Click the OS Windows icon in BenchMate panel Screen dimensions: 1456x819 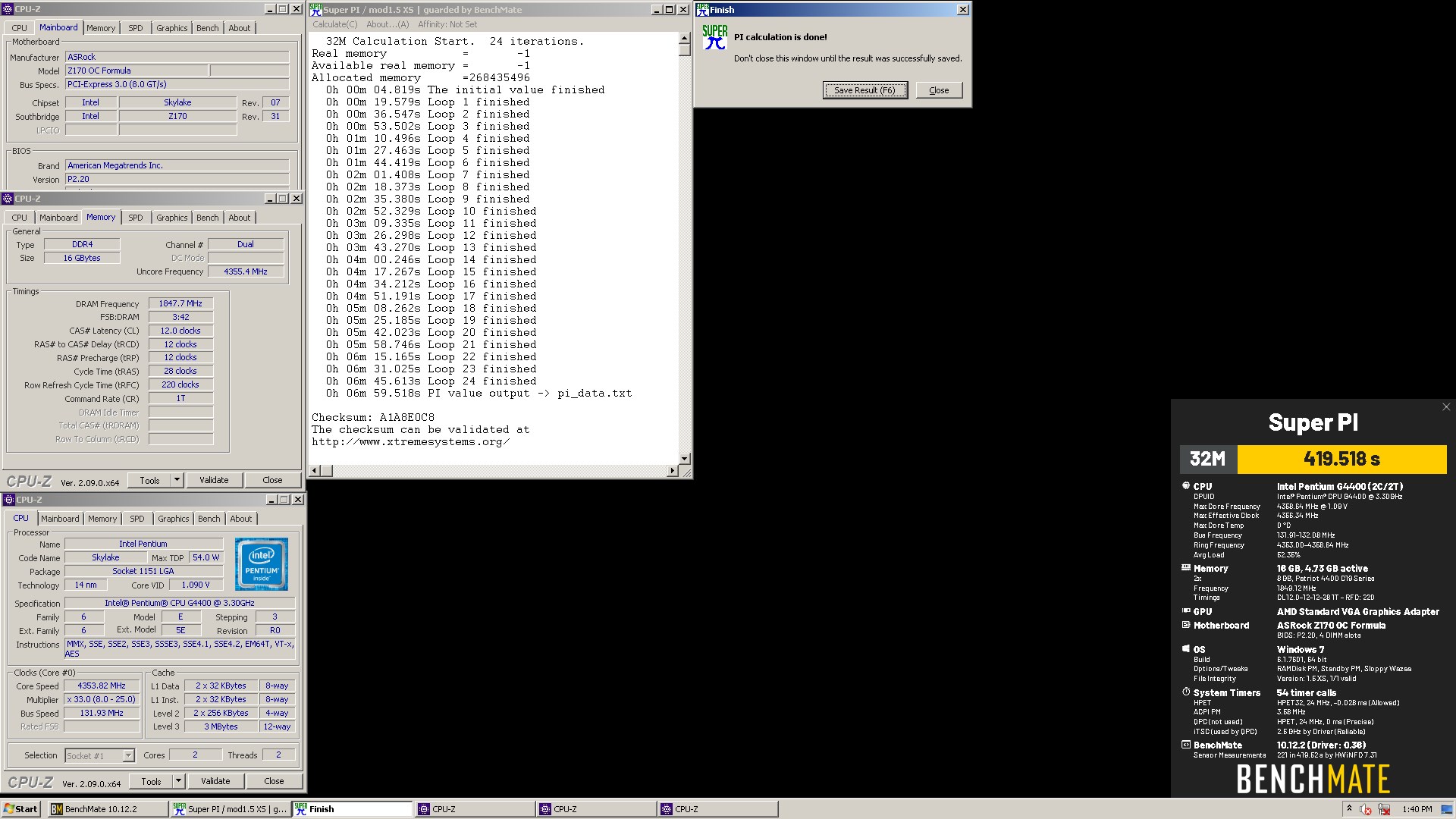1186,649
